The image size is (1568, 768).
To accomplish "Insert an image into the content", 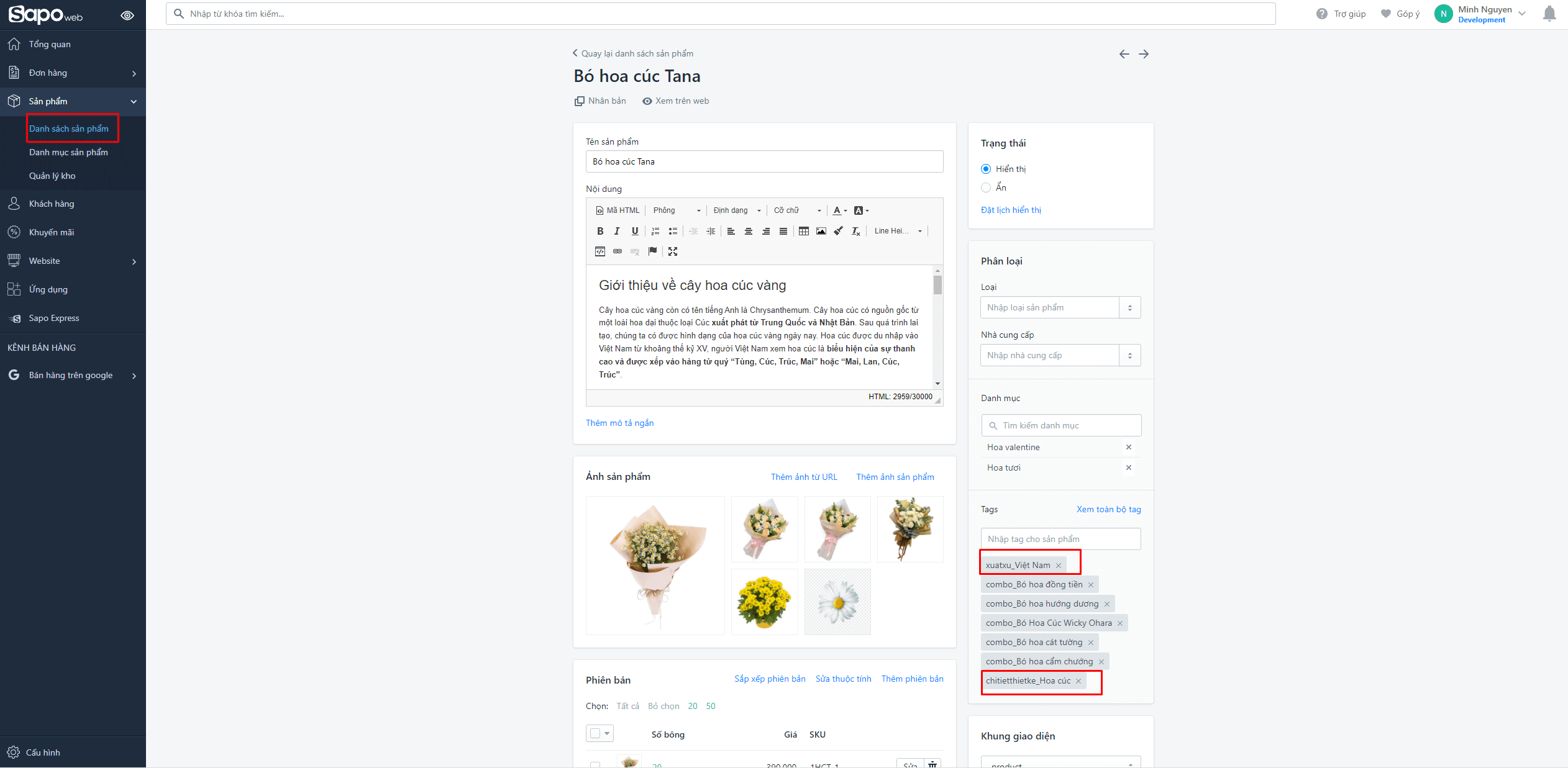I will 821,231.
